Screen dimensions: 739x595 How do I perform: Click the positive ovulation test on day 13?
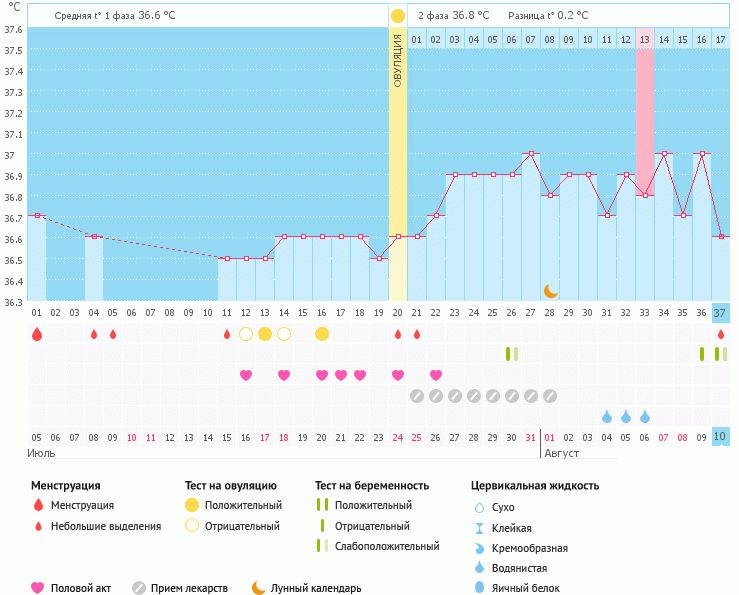pos(265,334)
